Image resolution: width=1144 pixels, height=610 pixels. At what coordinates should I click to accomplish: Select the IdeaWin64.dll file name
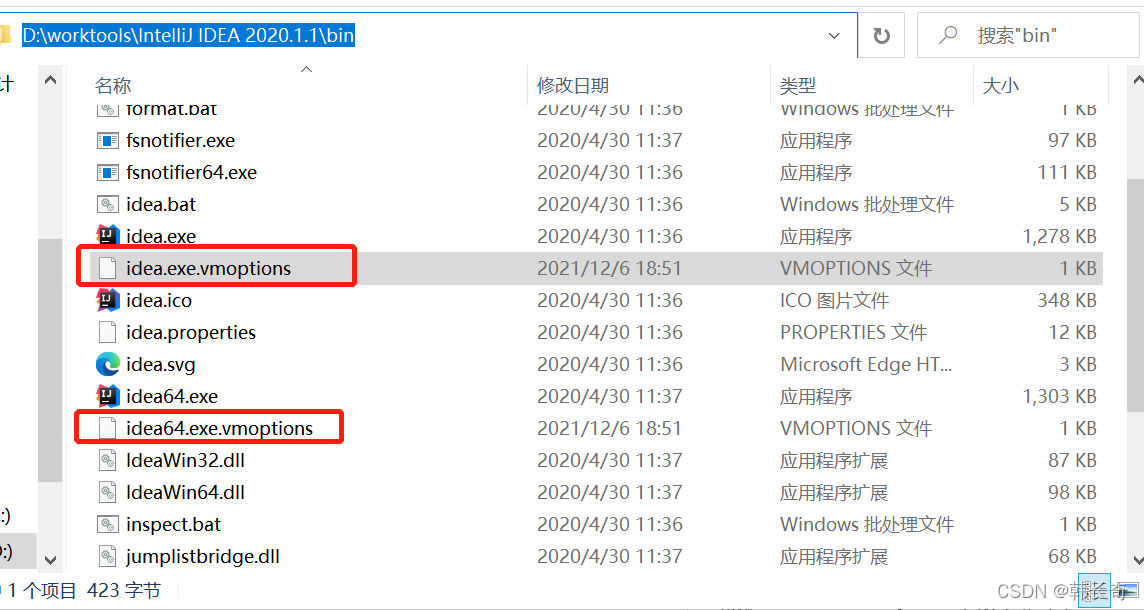pyautogui.click(x=185, y=493)
